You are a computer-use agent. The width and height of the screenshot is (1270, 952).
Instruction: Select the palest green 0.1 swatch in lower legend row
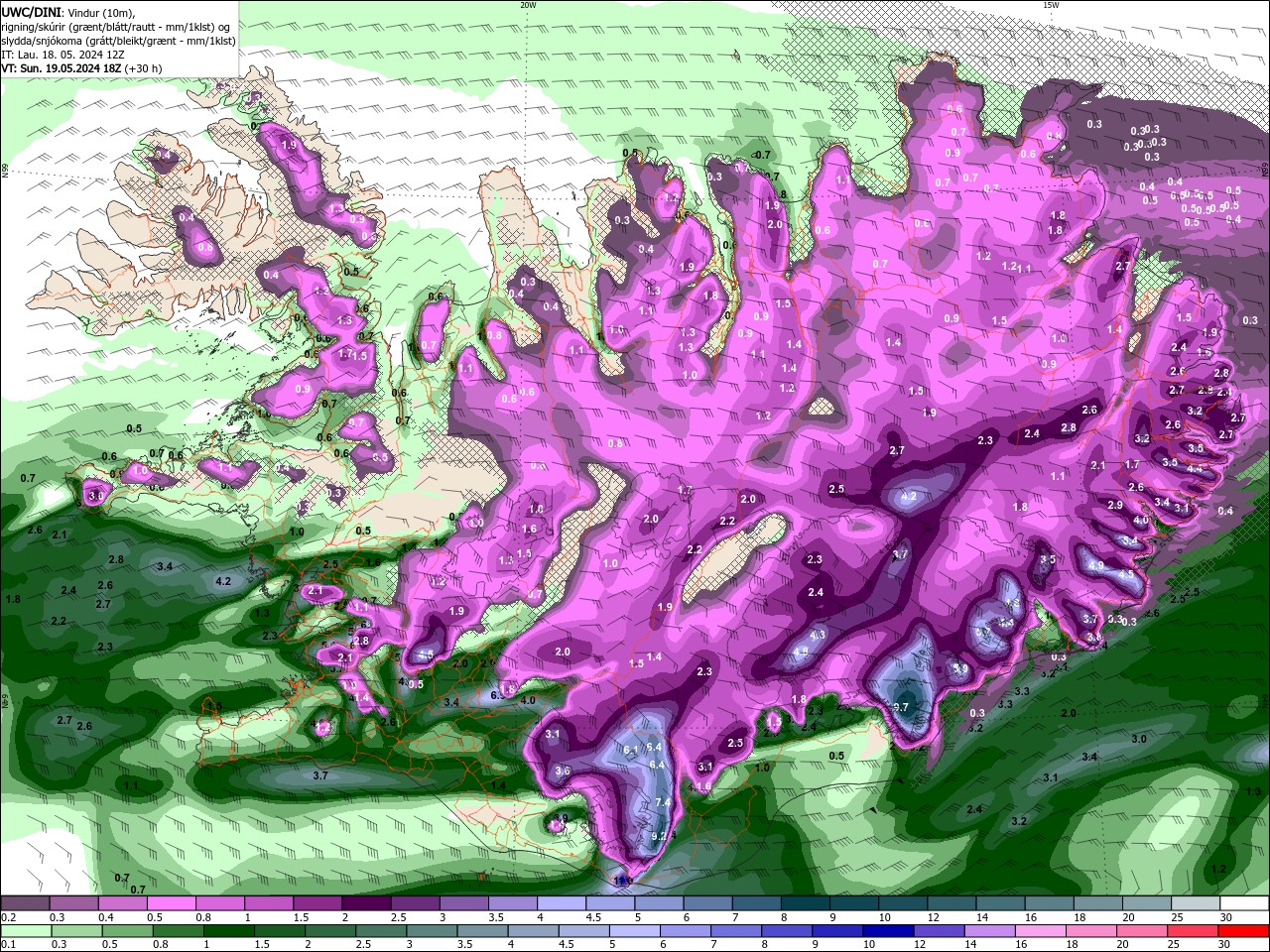(26, 931)
